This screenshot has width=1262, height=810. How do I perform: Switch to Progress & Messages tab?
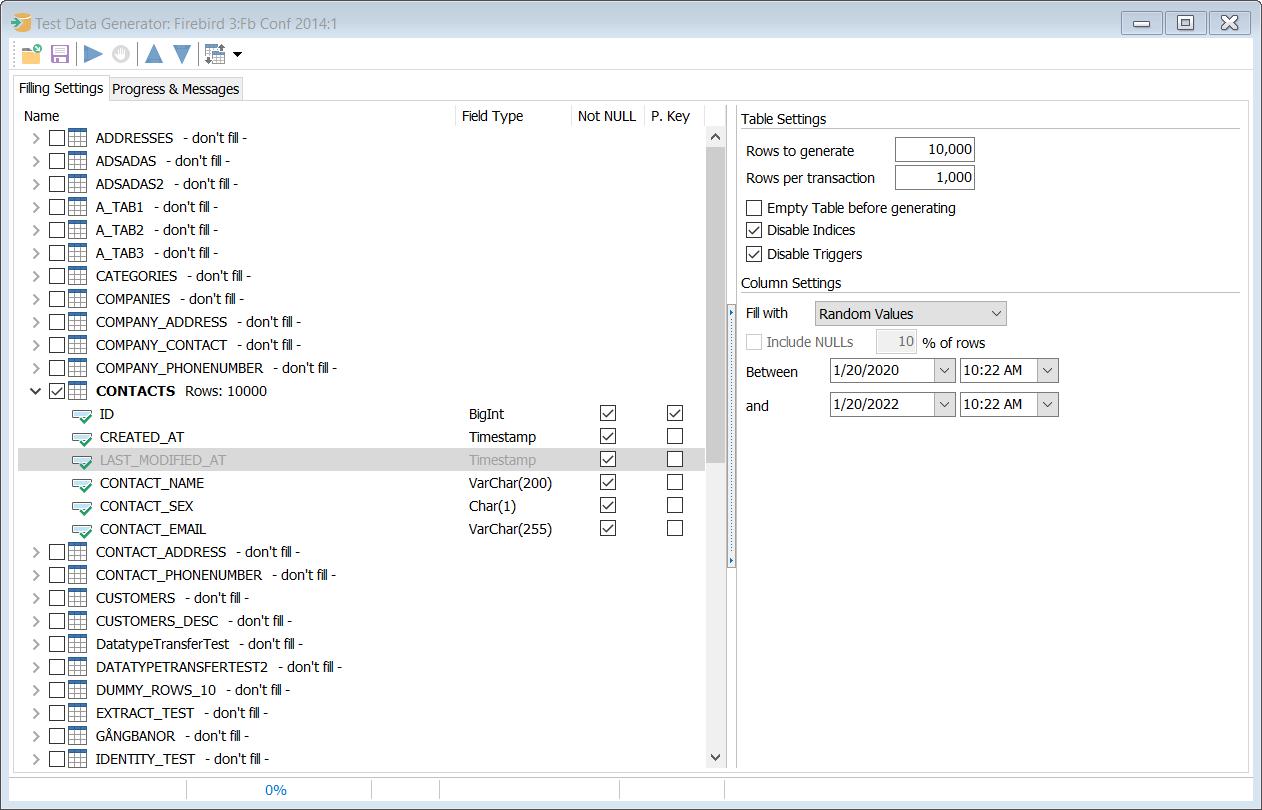pyautogui.click(x=176, y=89)
